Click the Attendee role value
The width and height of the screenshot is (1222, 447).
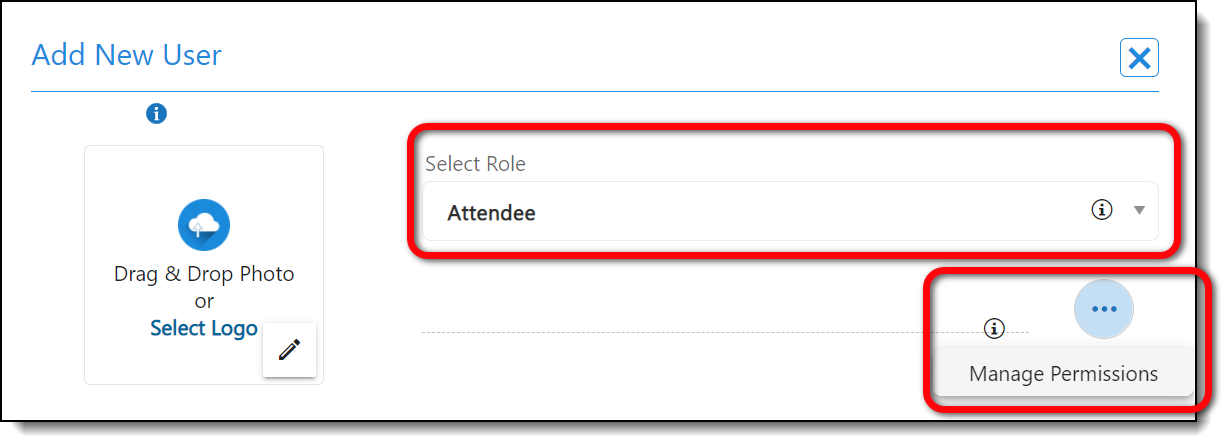491,213
